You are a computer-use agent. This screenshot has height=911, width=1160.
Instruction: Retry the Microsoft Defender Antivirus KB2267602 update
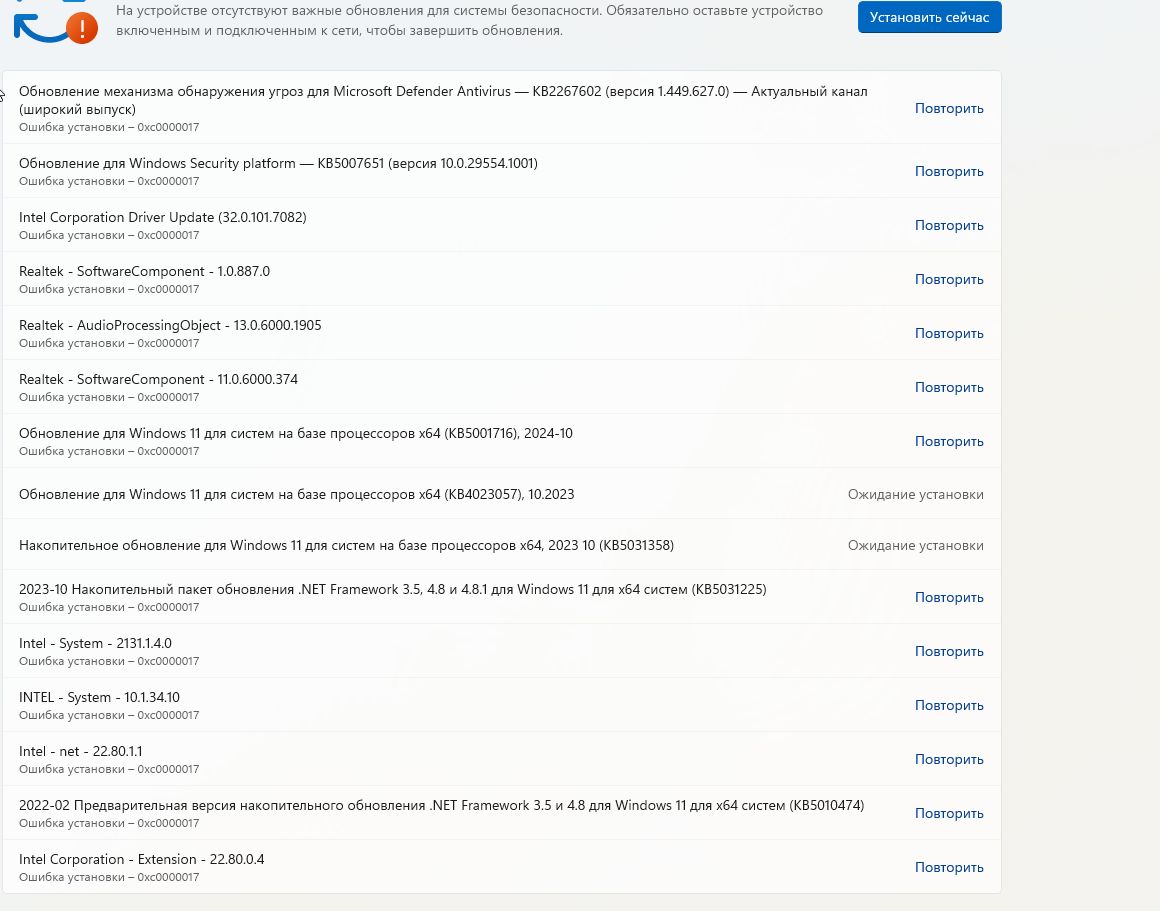click(x=948, y=108)
